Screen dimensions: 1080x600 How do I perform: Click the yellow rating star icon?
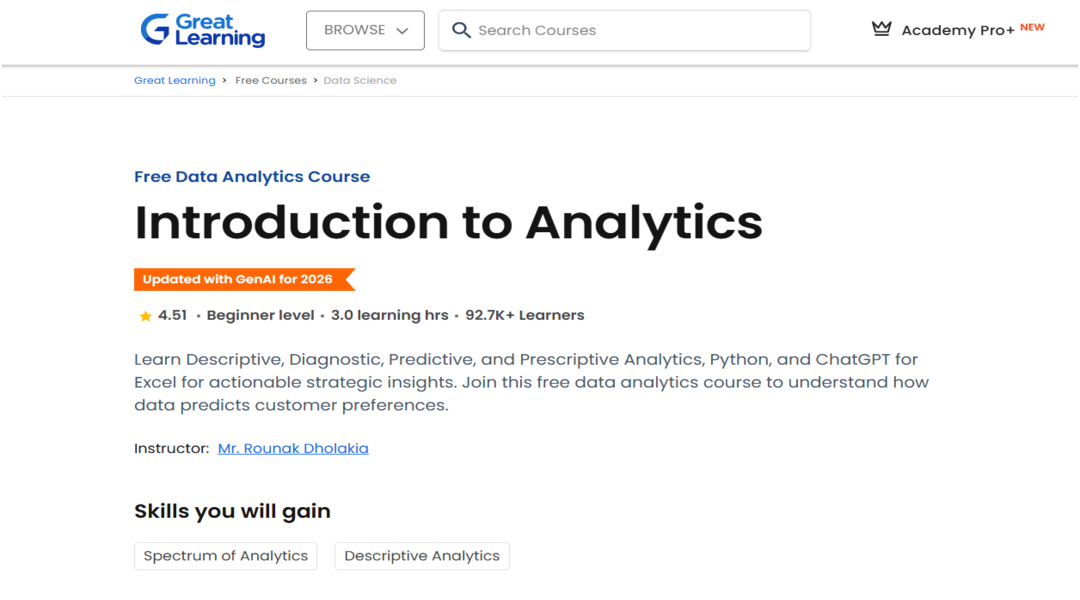(x=146, y=316)
